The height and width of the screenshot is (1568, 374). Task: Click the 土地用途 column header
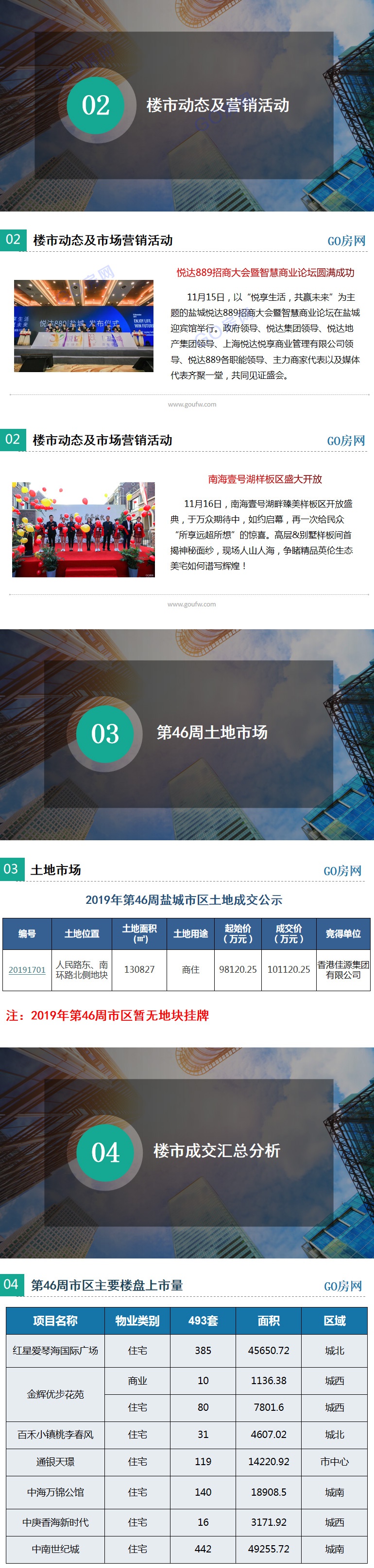(x=191, y=934)
